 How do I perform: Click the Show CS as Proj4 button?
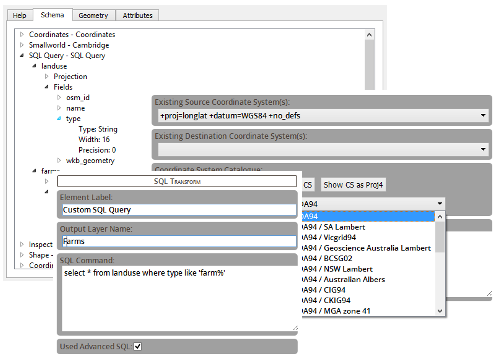tap(353, 185)
